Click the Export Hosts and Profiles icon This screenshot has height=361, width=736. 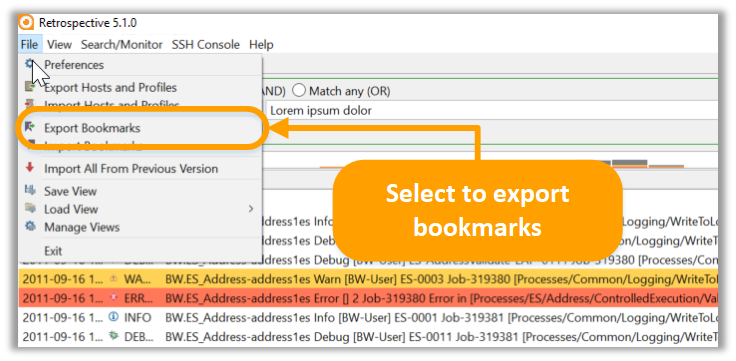[30, 86]
